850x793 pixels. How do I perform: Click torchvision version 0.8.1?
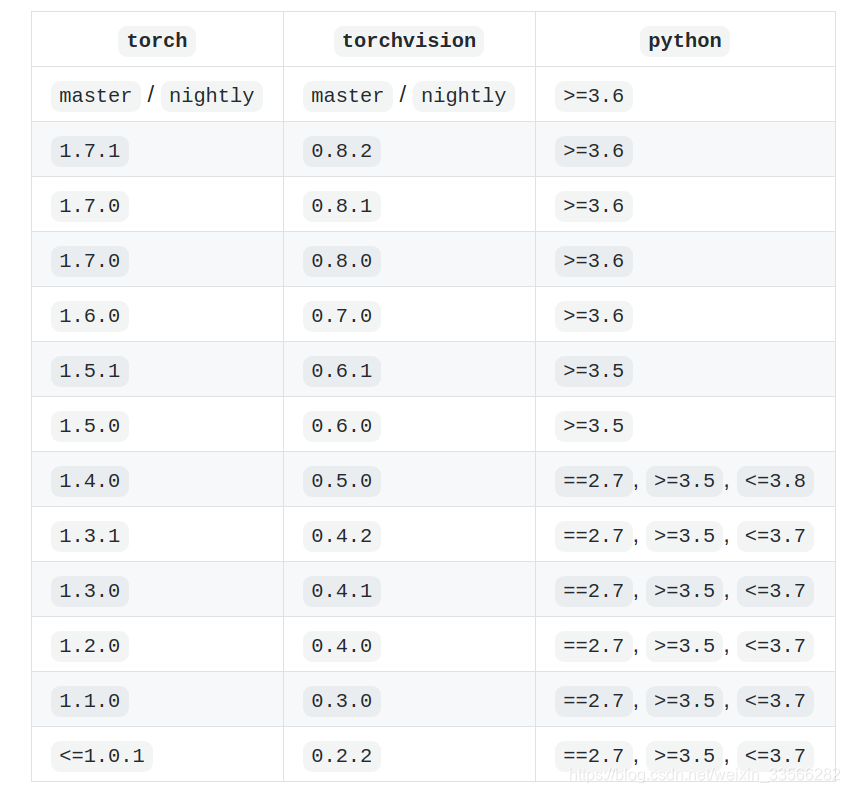click(x=342, y=207)
